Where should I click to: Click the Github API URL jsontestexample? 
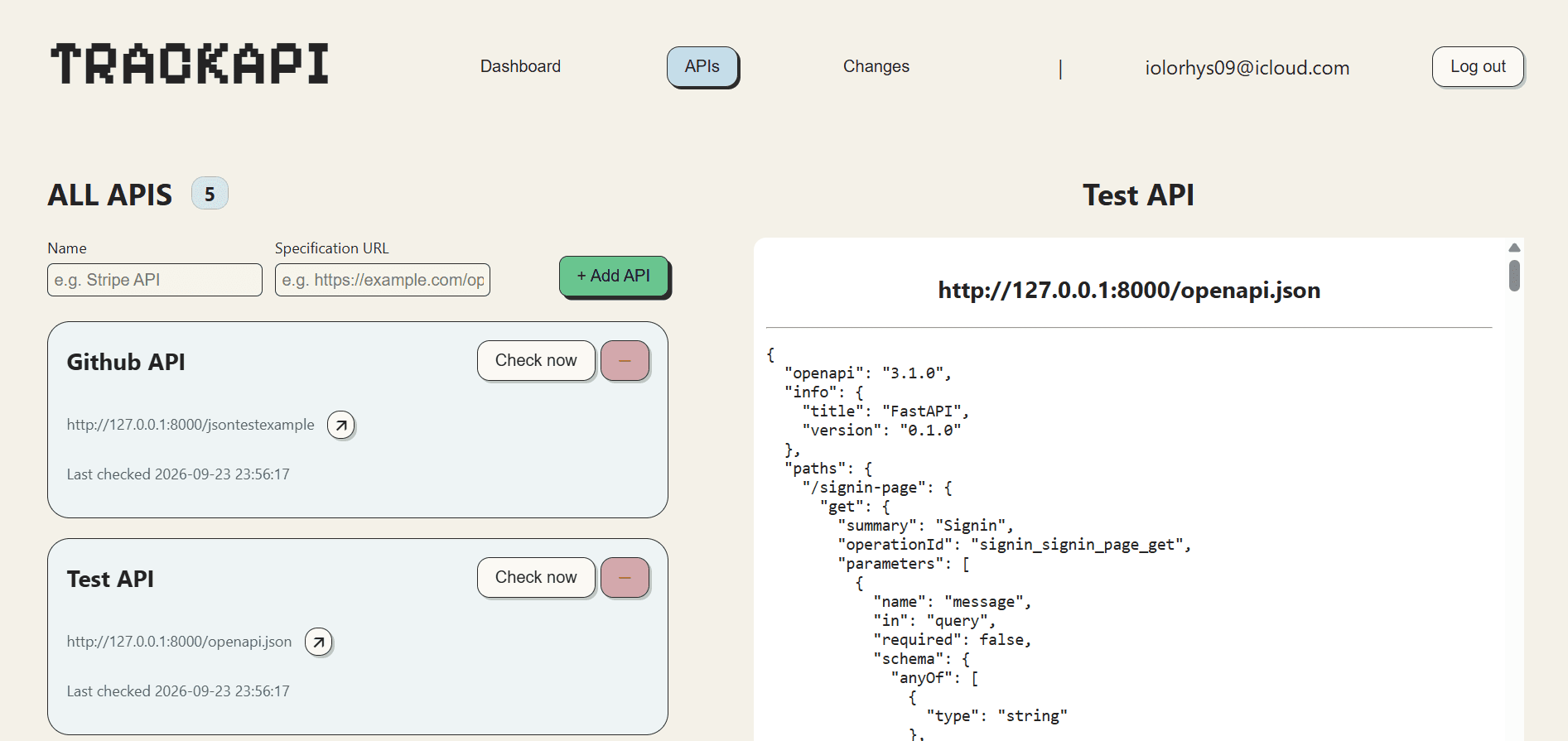coord(191,425)
